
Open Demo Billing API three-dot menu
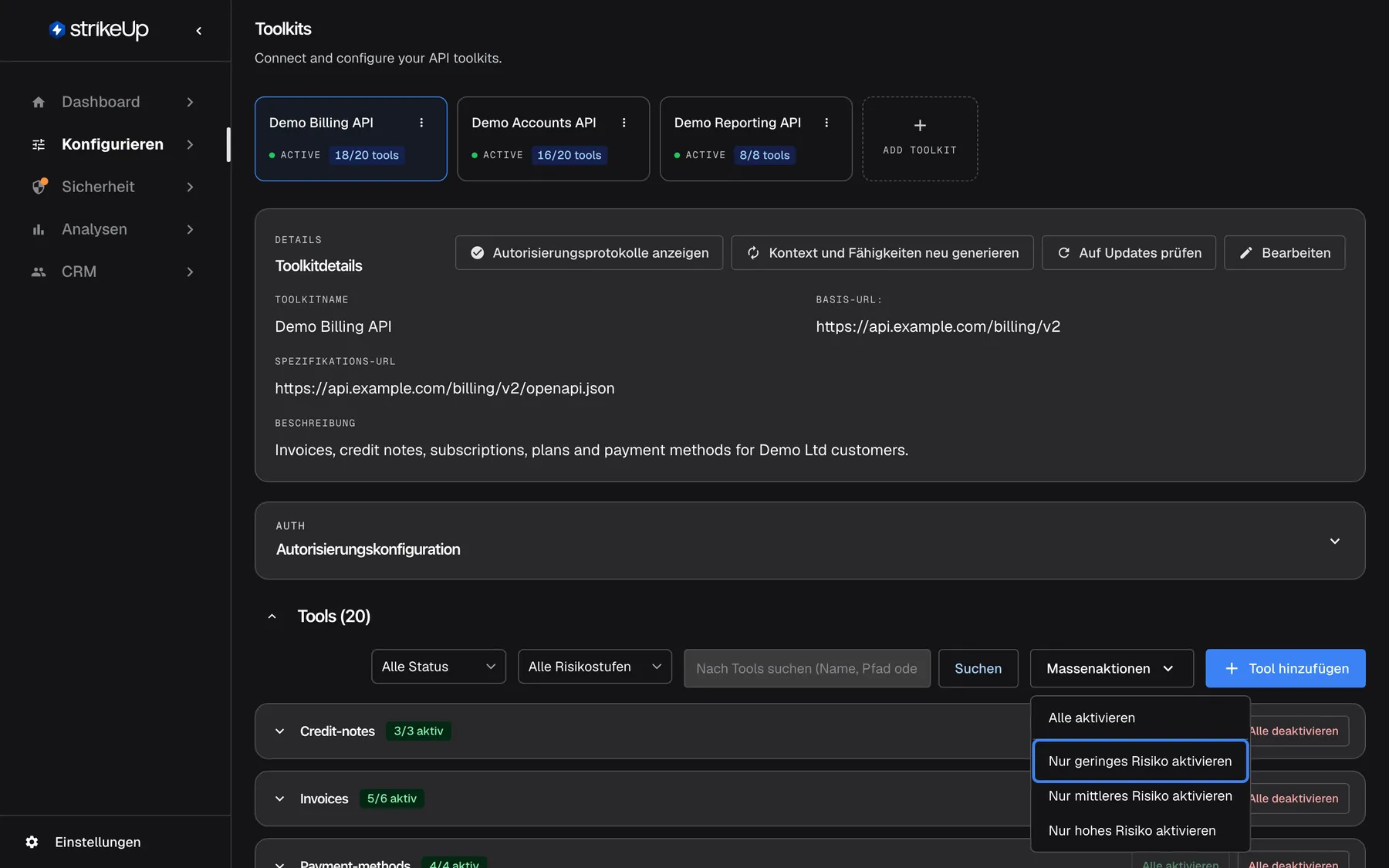421,123
